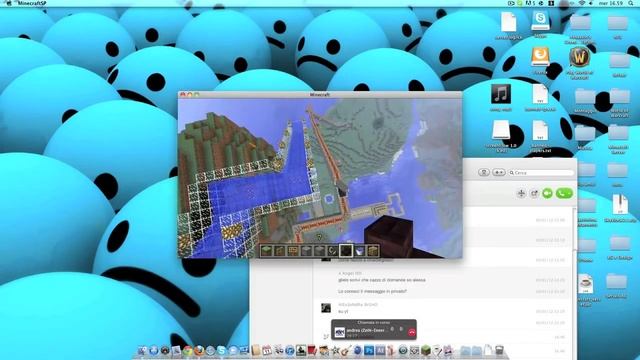Select the selected dark obsidian hotbar slot
Screen dimensions: 640x360
click(346, 251)
